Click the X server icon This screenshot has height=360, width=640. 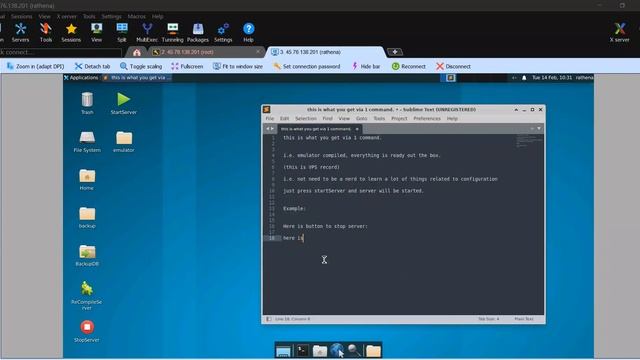coord(620,32)
